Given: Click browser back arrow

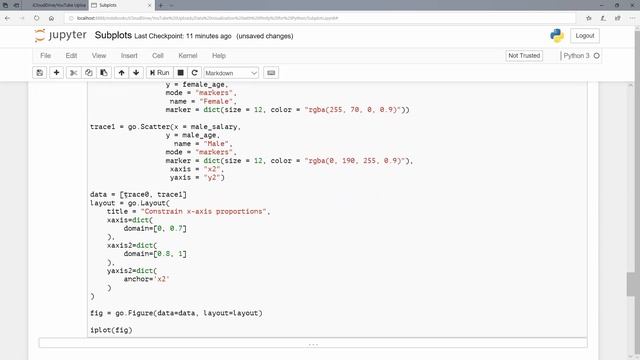Looking at the screenshot, I should click(x=7, y=18).
